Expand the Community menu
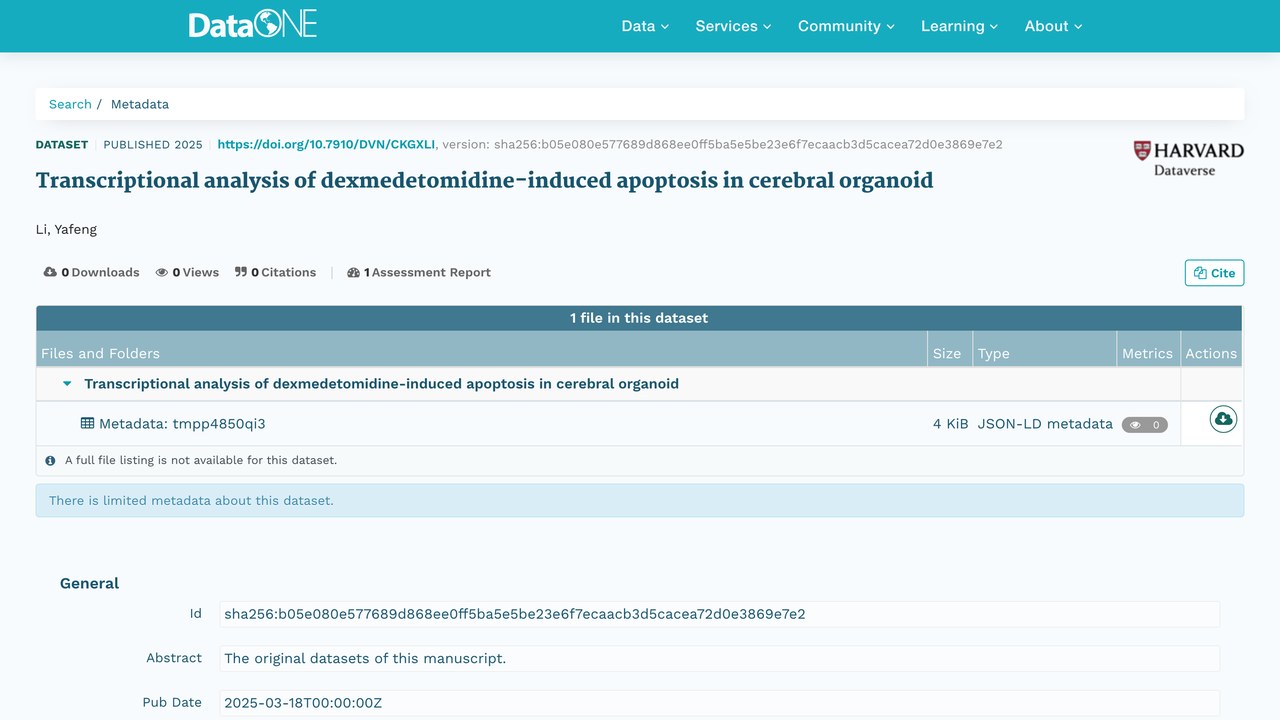The width and height of the screenshot is (1280, 720). 846,26
